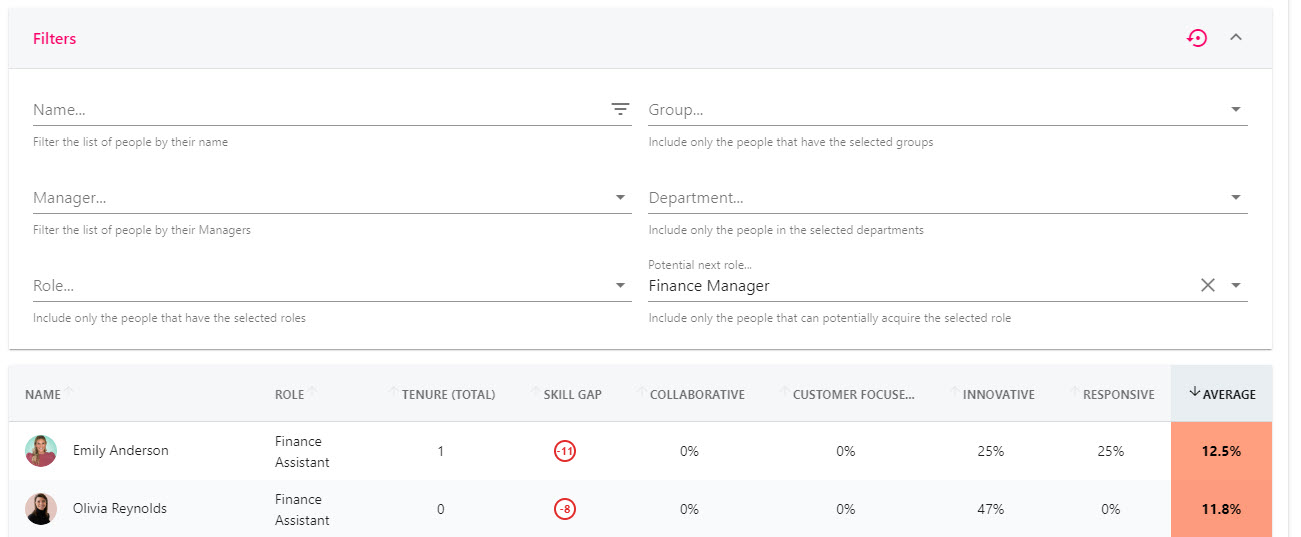Clear the Finance Manager potential next role
The height and width of the screenshot is (537, 1301).
(1208, 286)
